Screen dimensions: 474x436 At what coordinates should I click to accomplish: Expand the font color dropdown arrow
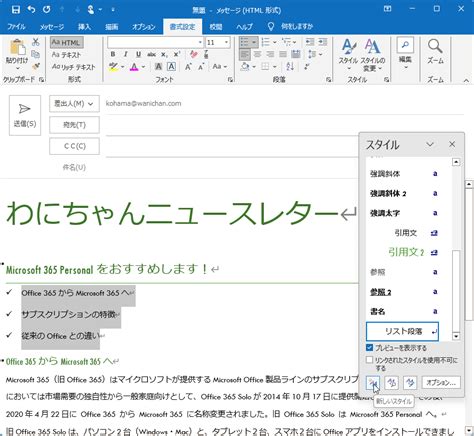point(143,67)
